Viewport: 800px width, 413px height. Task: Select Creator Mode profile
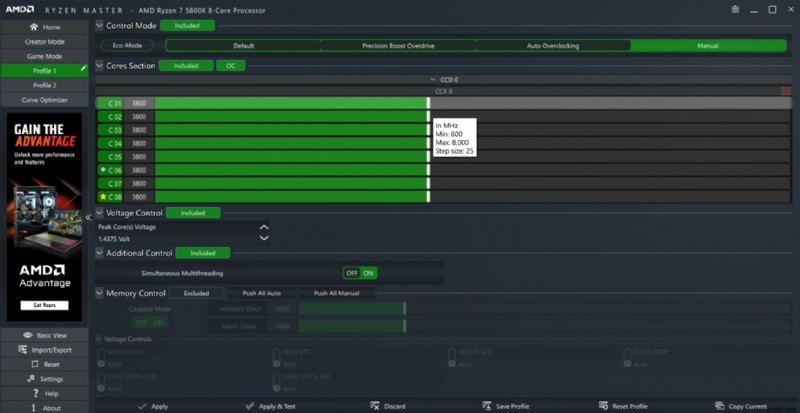point(44,42)
